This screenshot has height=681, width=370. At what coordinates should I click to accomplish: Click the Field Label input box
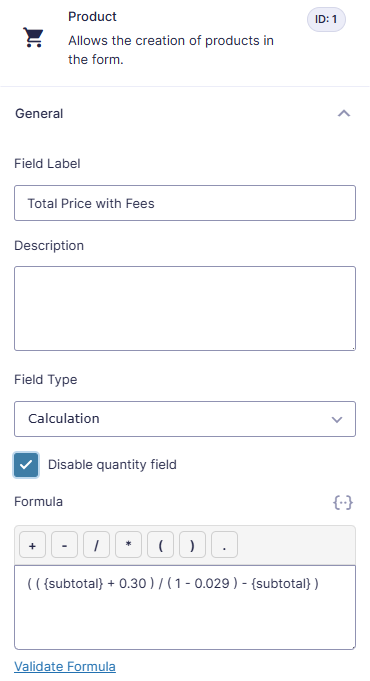point(185,203)
